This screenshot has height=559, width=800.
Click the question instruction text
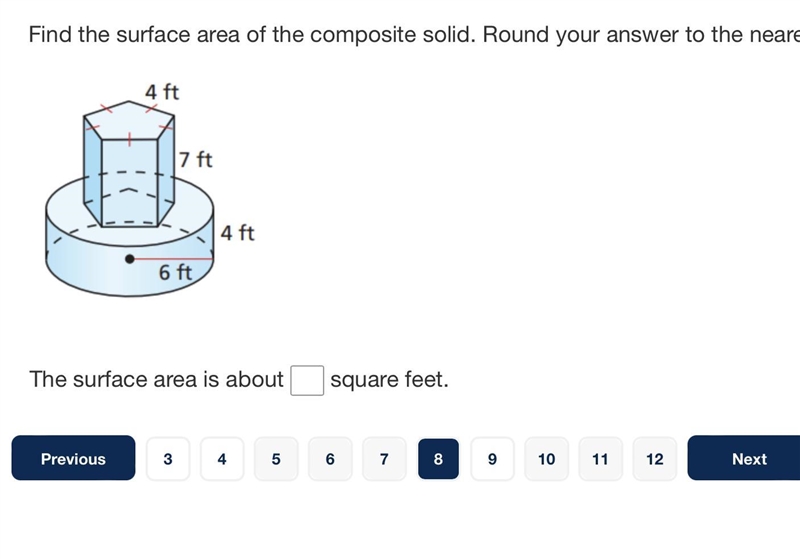coord(414,35)
